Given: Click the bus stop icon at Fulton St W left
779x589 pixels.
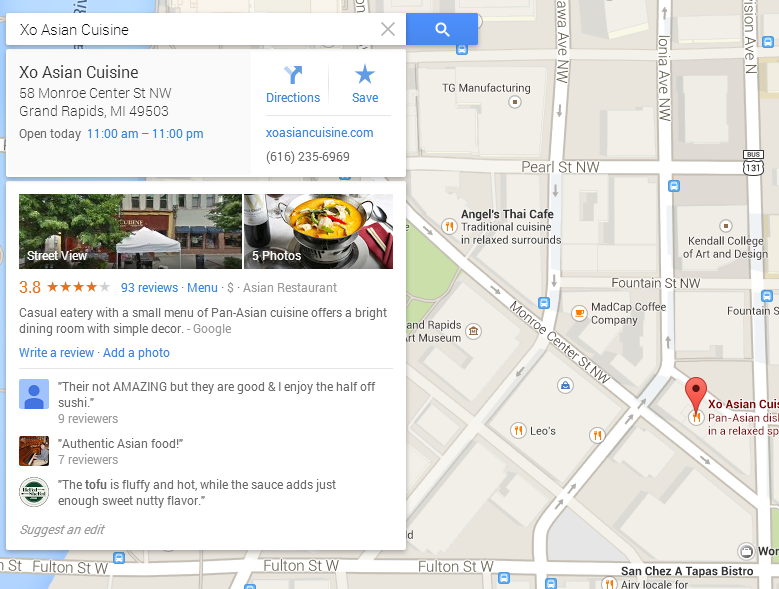Looking at the screenshot, I should tap(119, 558).
